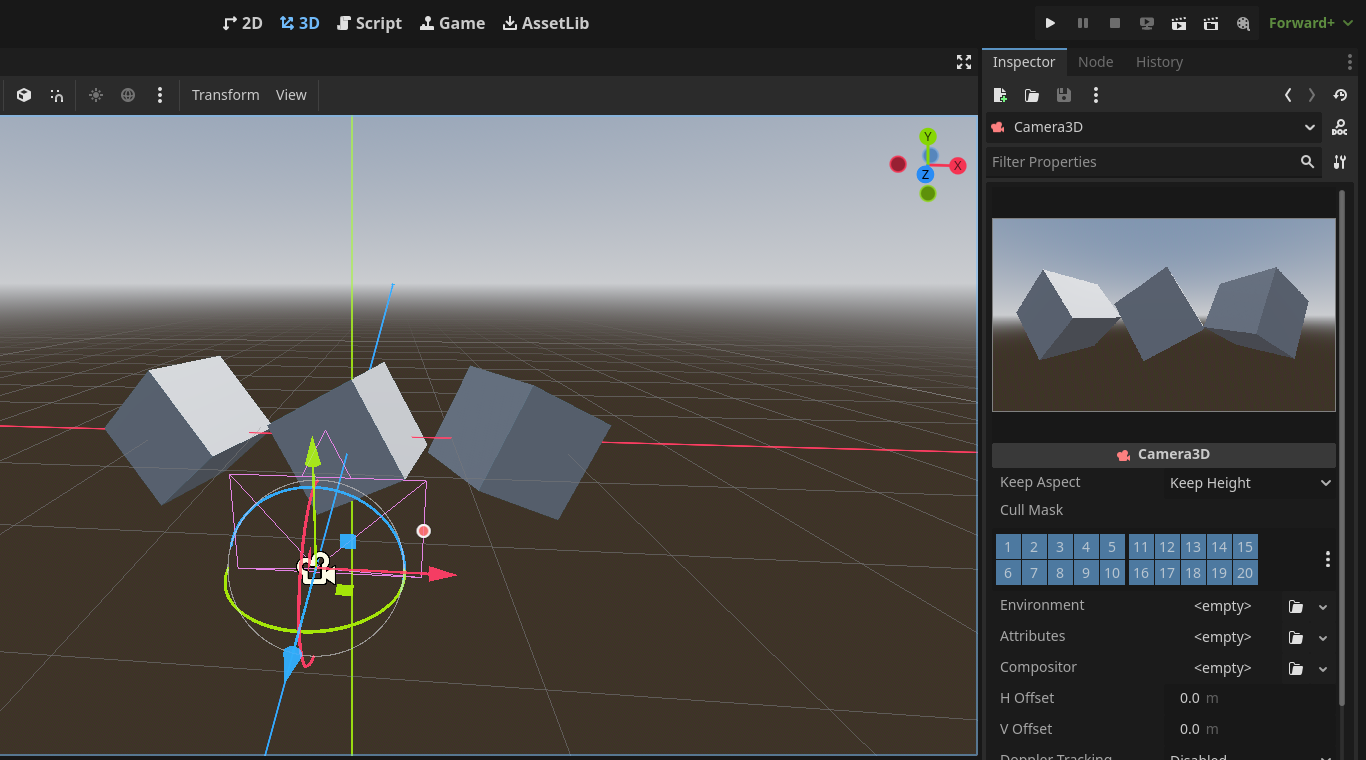Enable snap mode with the magnet icon
Viewport: 1366px width, 760px height.
click(56, 95)
